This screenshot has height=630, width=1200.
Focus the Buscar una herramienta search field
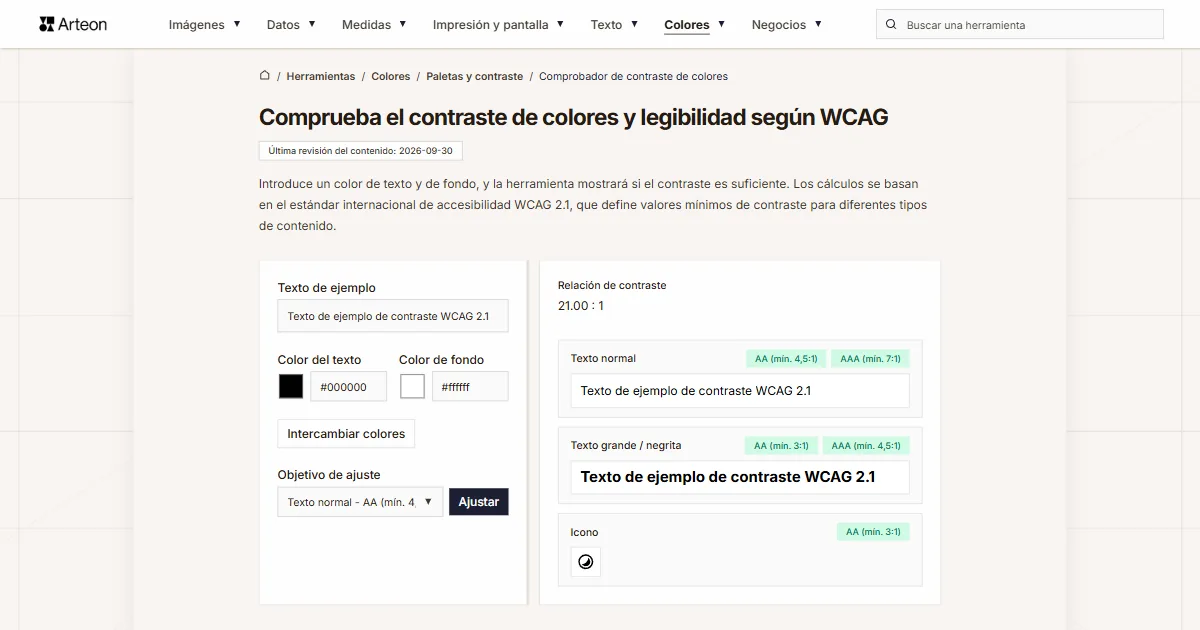pos(1020,25)
